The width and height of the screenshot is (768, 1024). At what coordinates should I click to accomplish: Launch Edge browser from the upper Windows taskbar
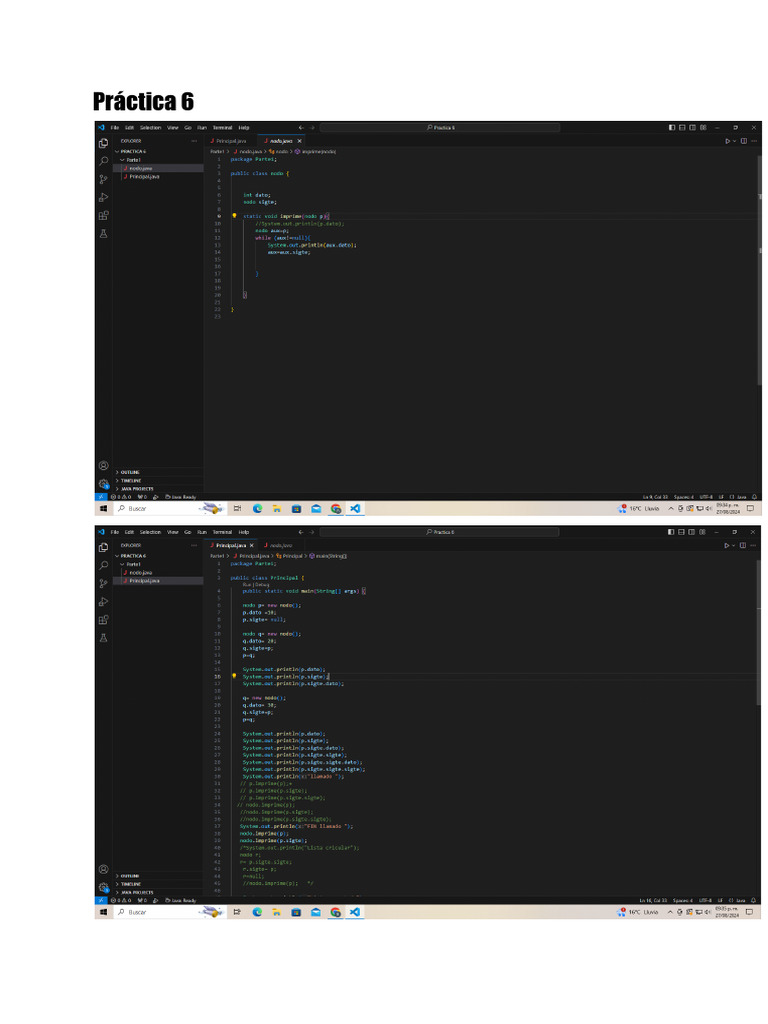point(257,508)
